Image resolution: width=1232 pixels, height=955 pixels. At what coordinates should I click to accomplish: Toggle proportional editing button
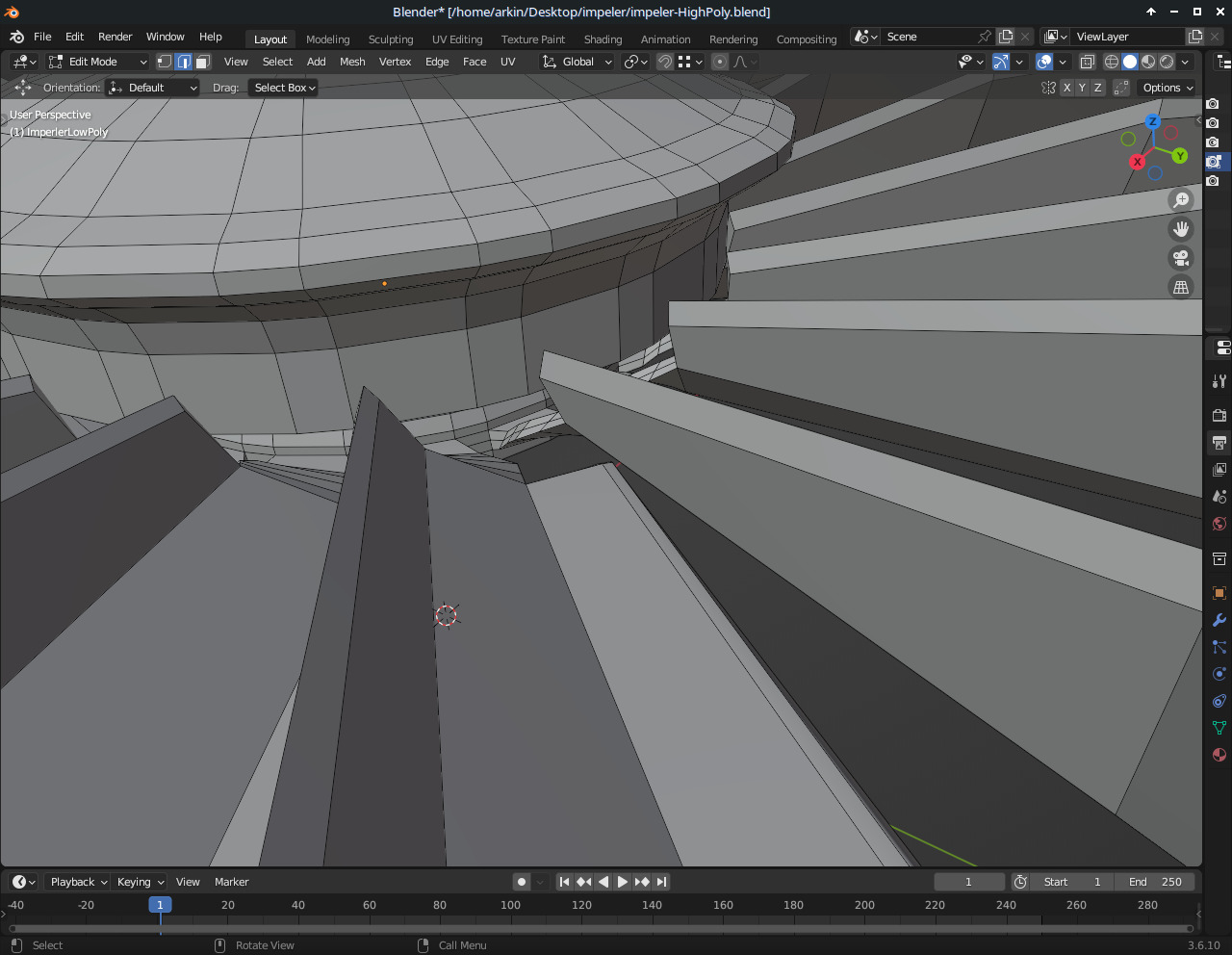click(x=719, y=62)
